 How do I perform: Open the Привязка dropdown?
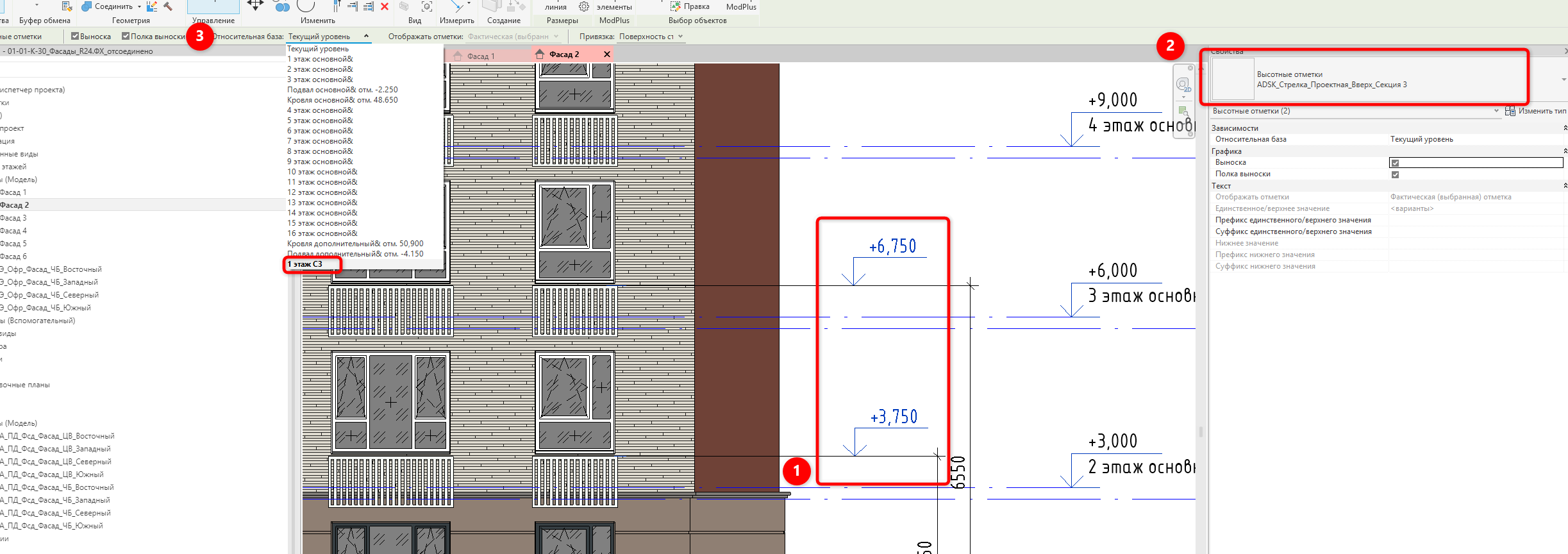pyautogui.click(x=653, y=37)
